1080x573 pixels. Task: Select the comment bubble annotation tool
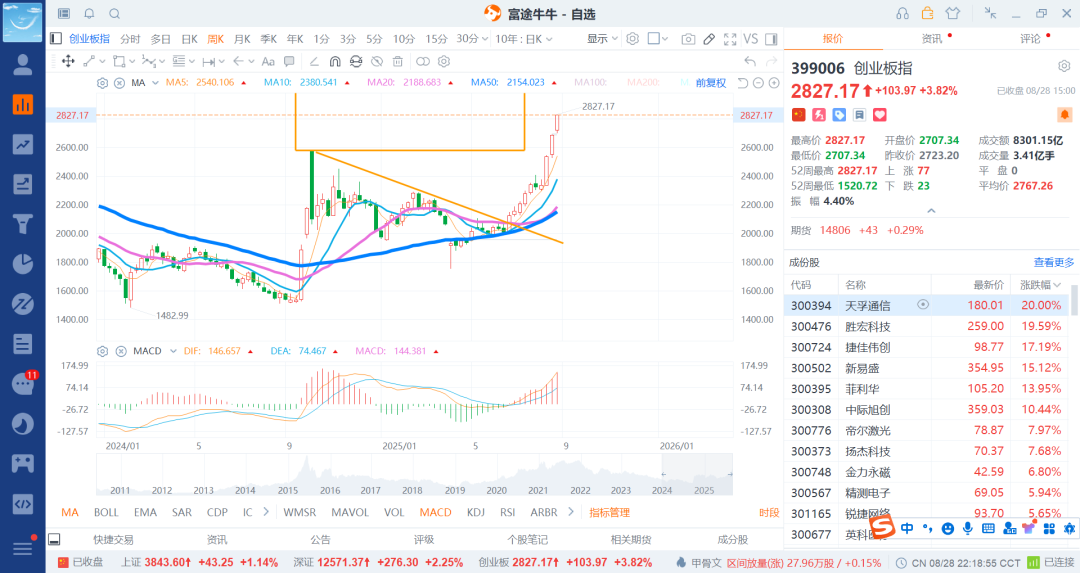(289, 61)
